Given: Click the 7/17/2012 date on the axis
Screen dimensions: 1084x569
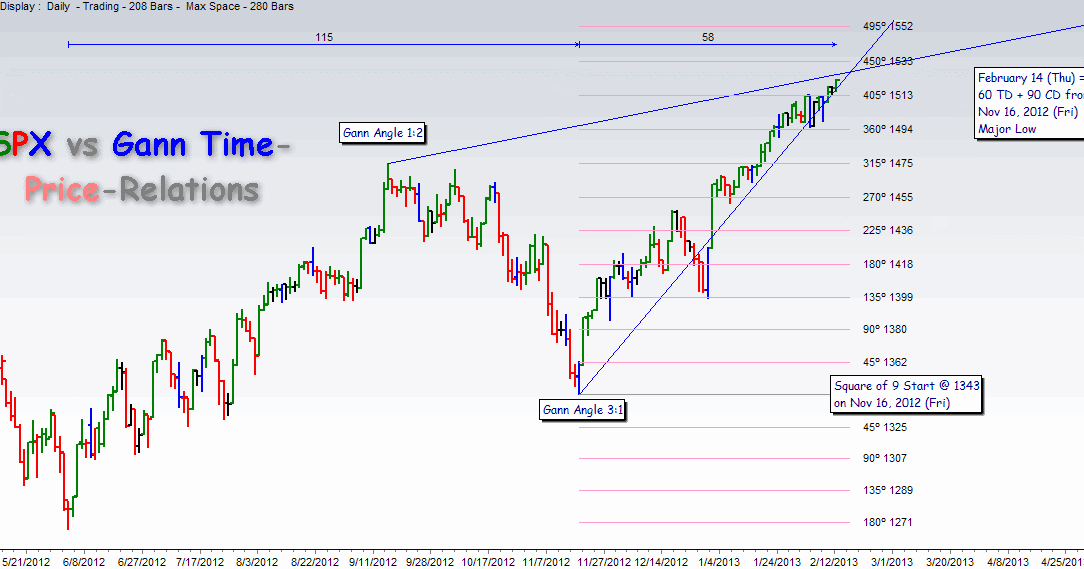Looking at the screenshot, I should point(200,561).
